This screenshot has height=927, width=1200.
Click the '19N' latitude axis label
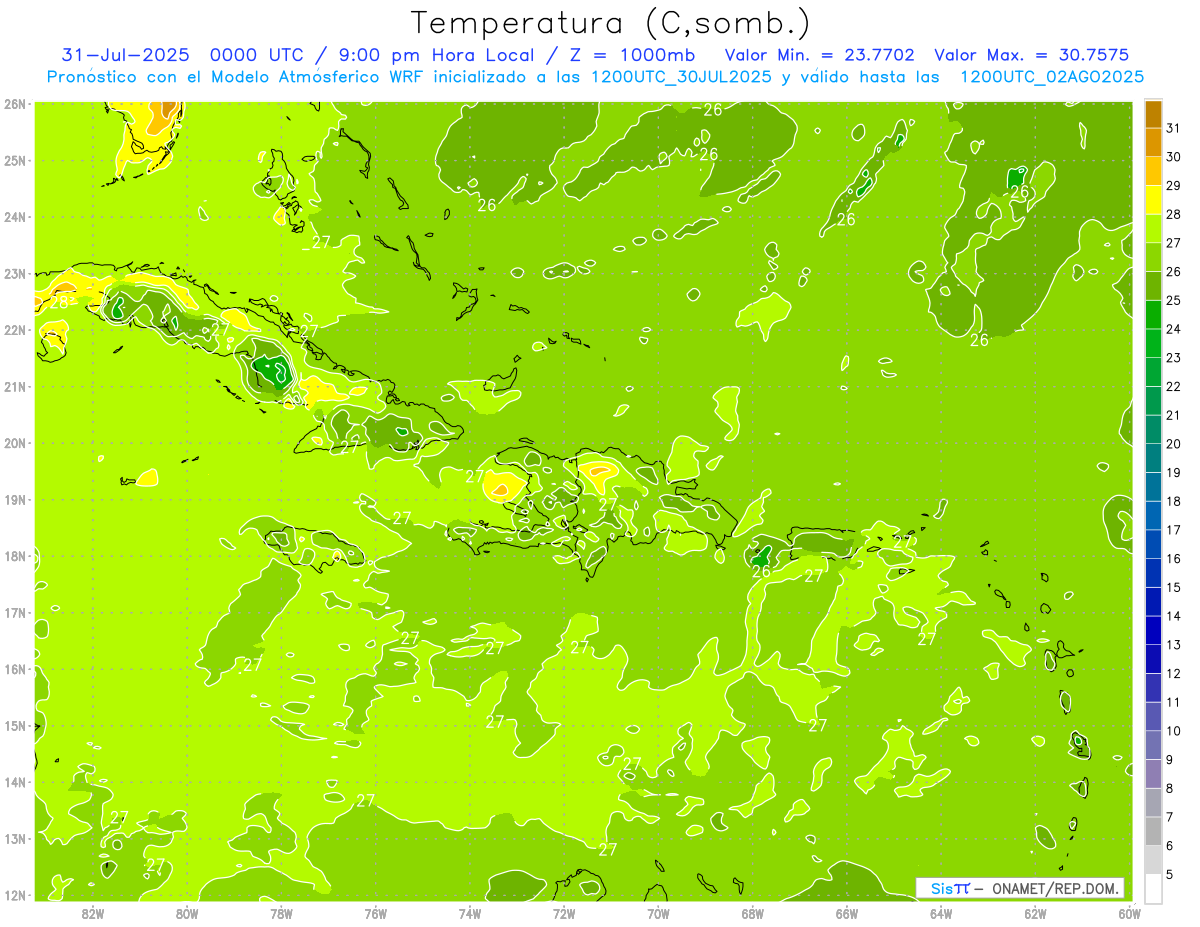click(14, 500)
